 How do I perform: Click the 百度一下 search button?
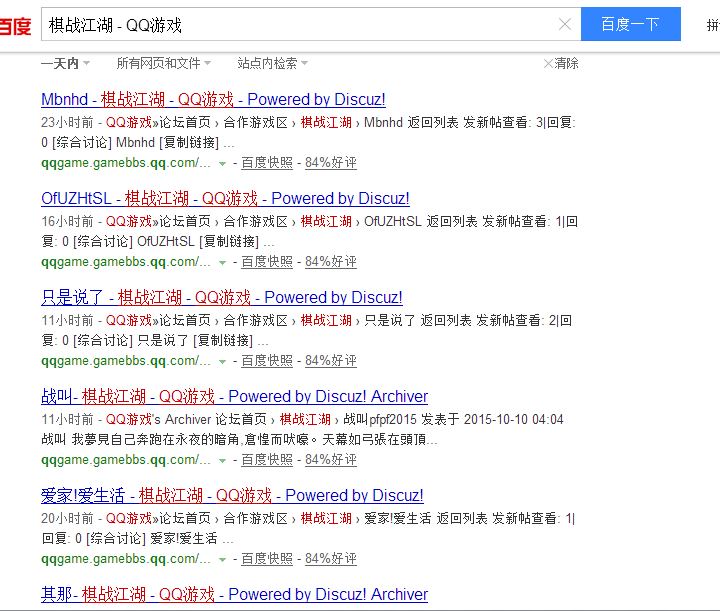(630, 24)
